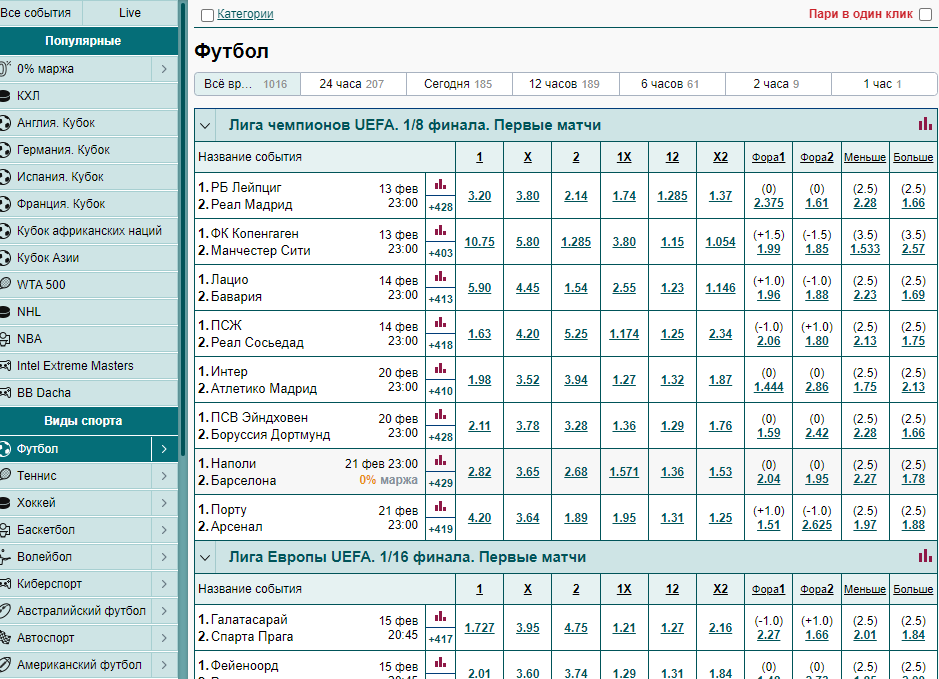
Task: Click volleyball icon next to Волейбол
Action: tap(5, 557)
